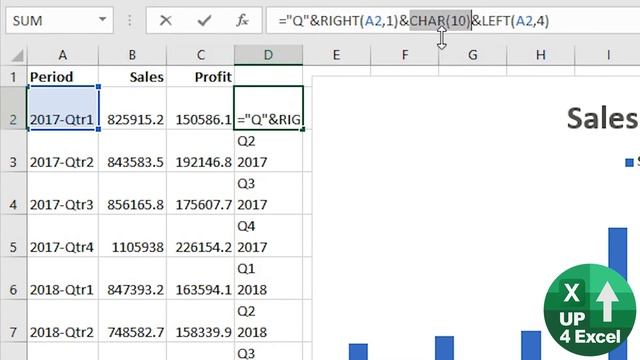The width and height of the screenshot is (640, 360).
Task: Click the chart title starting with Sales
Action: point(602,118)
